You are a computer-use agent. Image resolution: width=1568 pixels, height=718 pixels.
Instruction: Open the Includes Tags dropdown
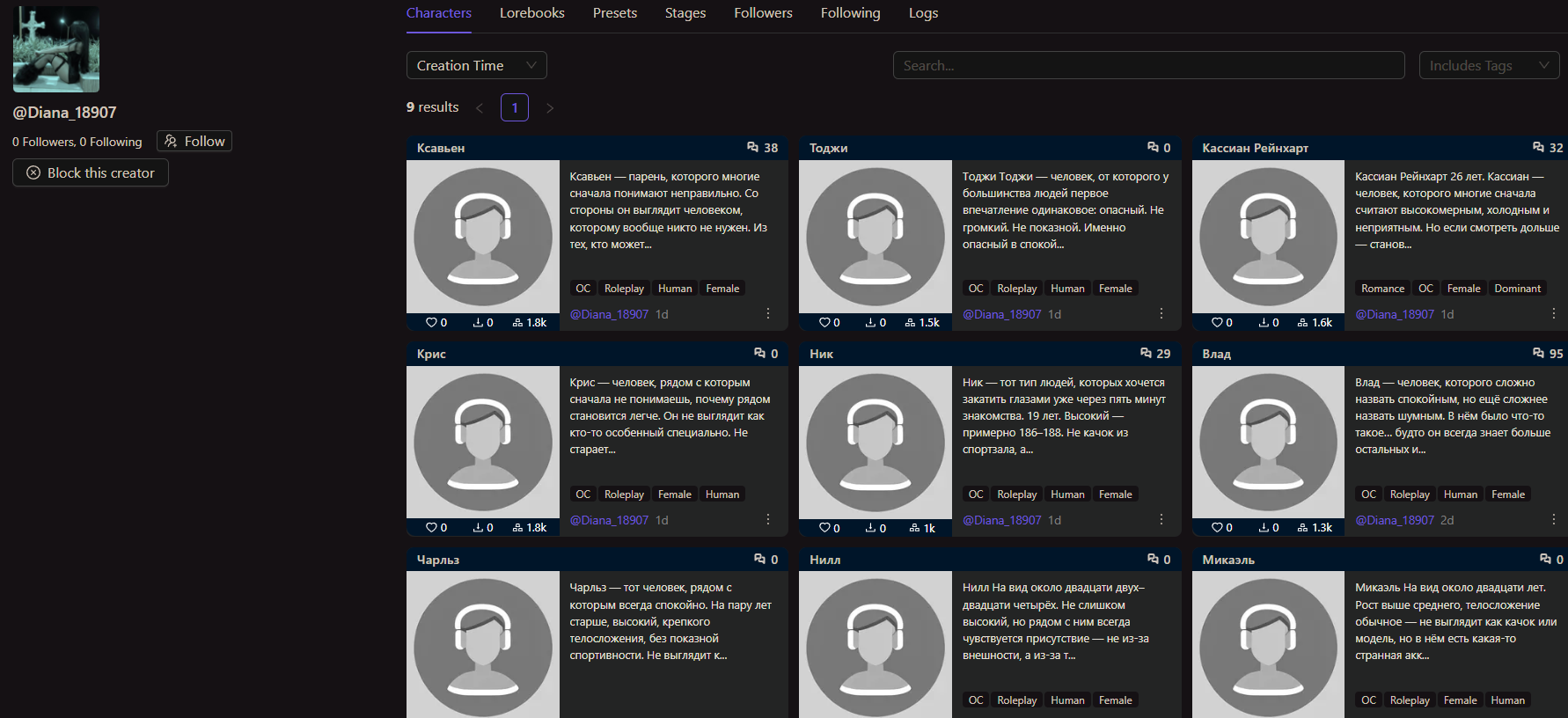point(1489,65)
